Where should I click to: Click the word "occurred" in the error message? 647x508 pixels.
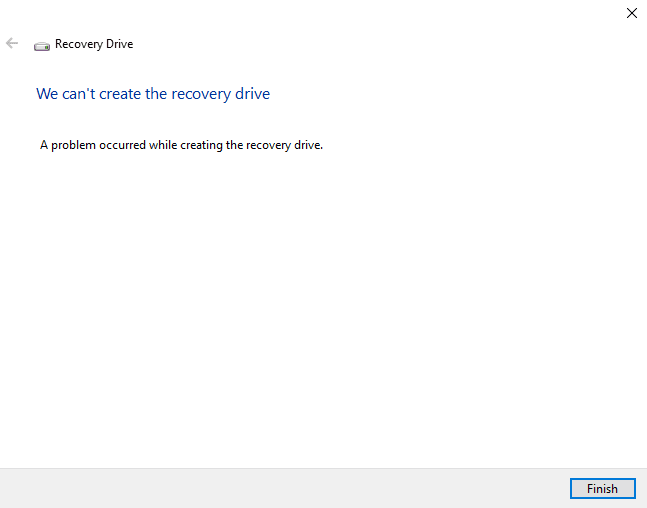pyautogui.click(x=123, y=145)
